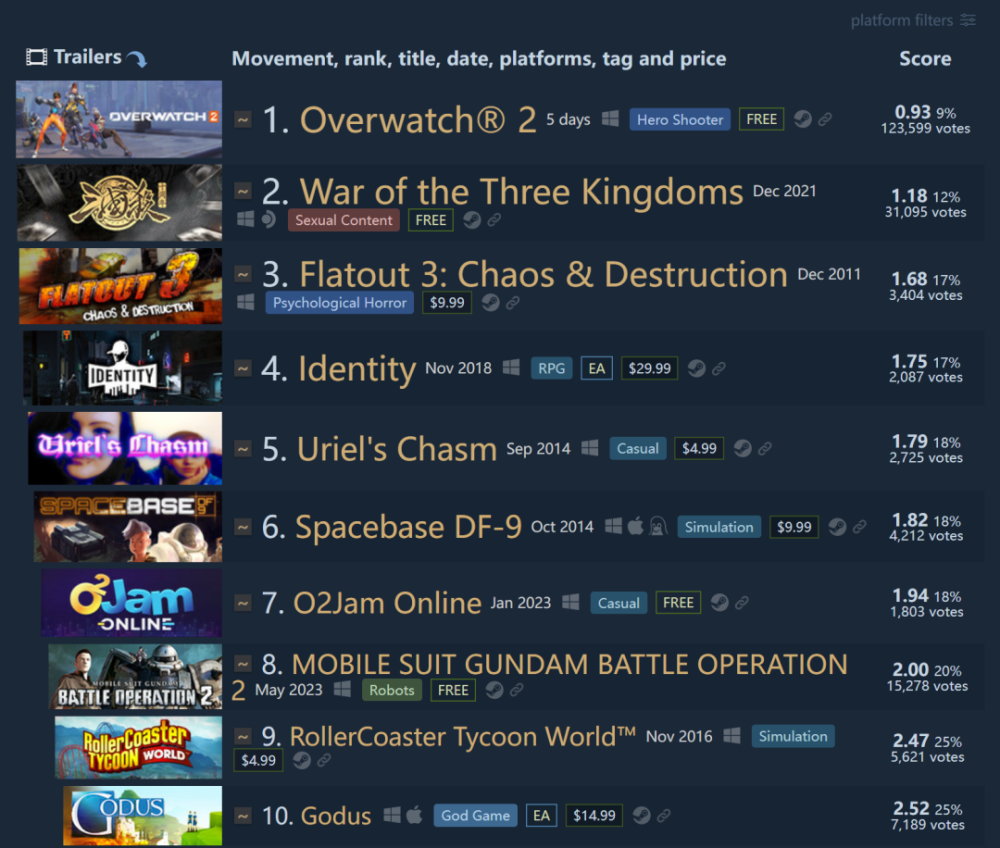
Task: Click Steam icon for War of the Three Kingdoms
Action: click(472, 220)
